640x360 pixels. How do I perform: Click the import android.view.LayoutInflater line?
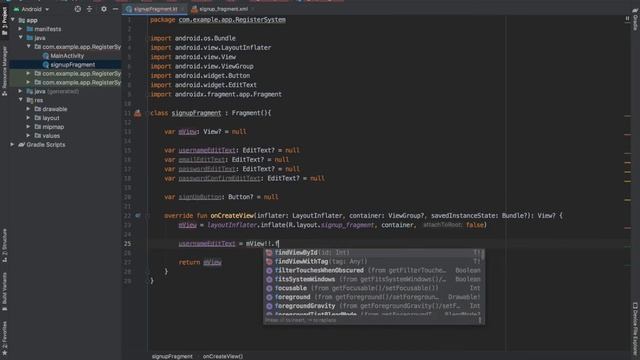pos(211,48)
